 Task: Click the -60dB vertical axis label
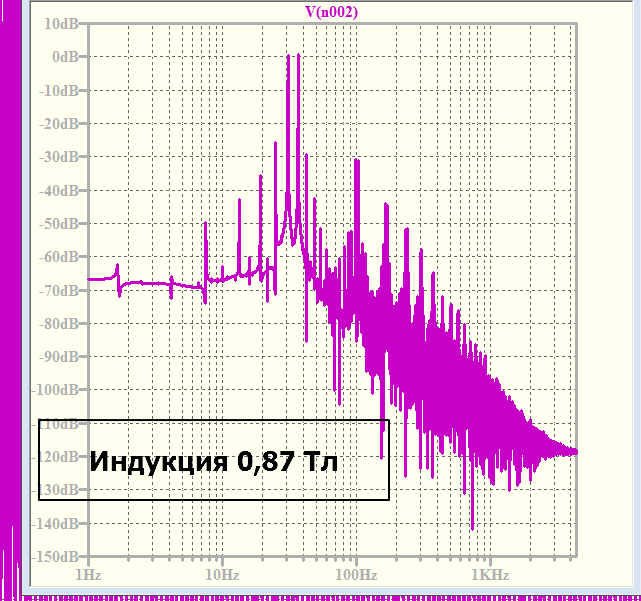coord(58,257)
